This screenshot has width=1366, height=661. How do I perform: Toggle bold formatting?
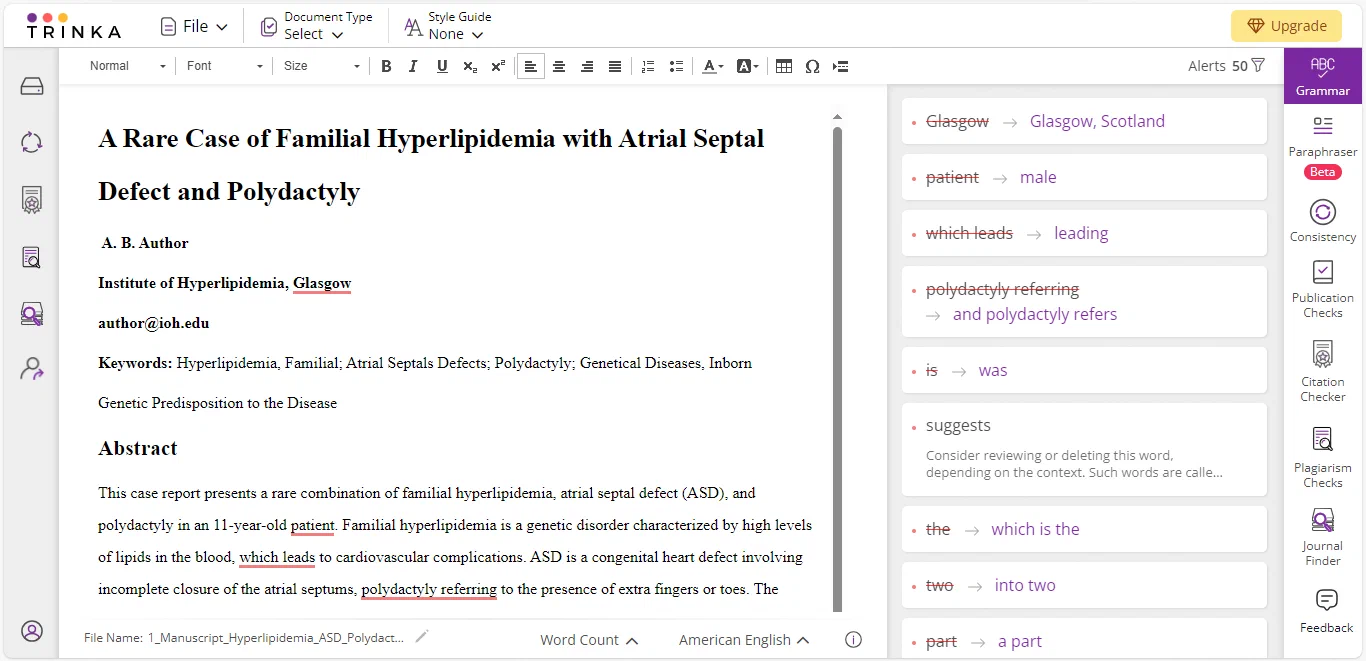click(x=386, y=67)
